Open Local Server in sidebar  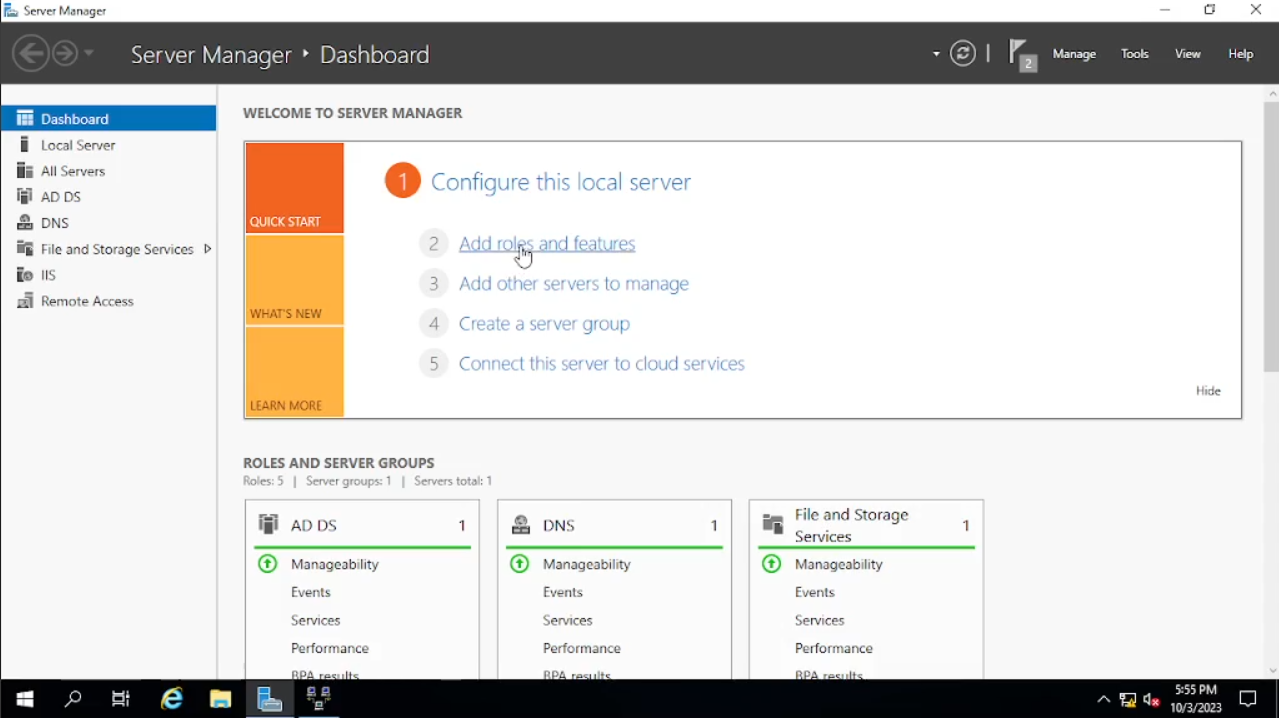point(78,145)
